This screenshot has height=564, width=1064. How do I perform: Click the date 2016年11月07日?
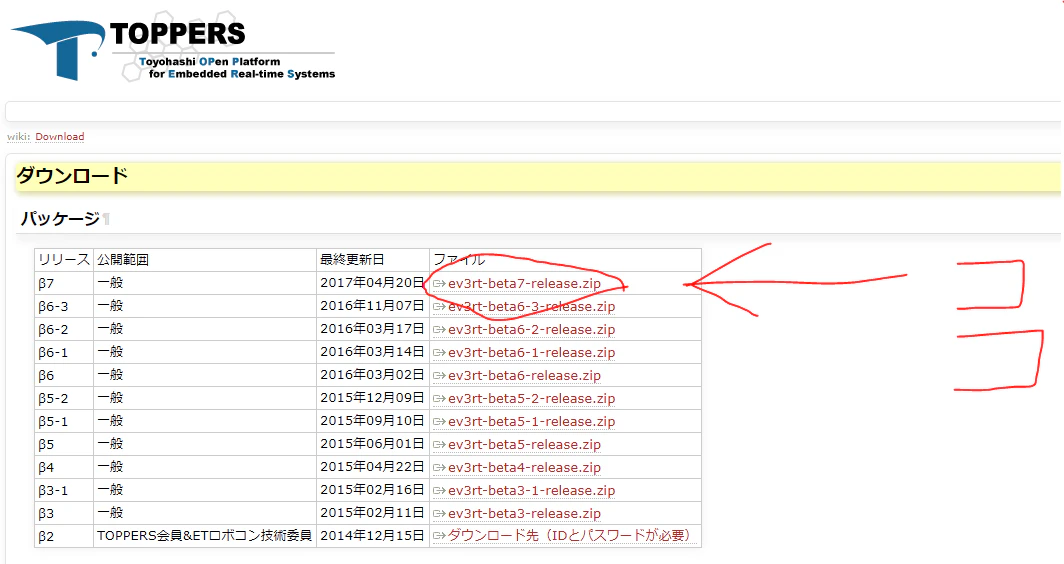point(372,306)
